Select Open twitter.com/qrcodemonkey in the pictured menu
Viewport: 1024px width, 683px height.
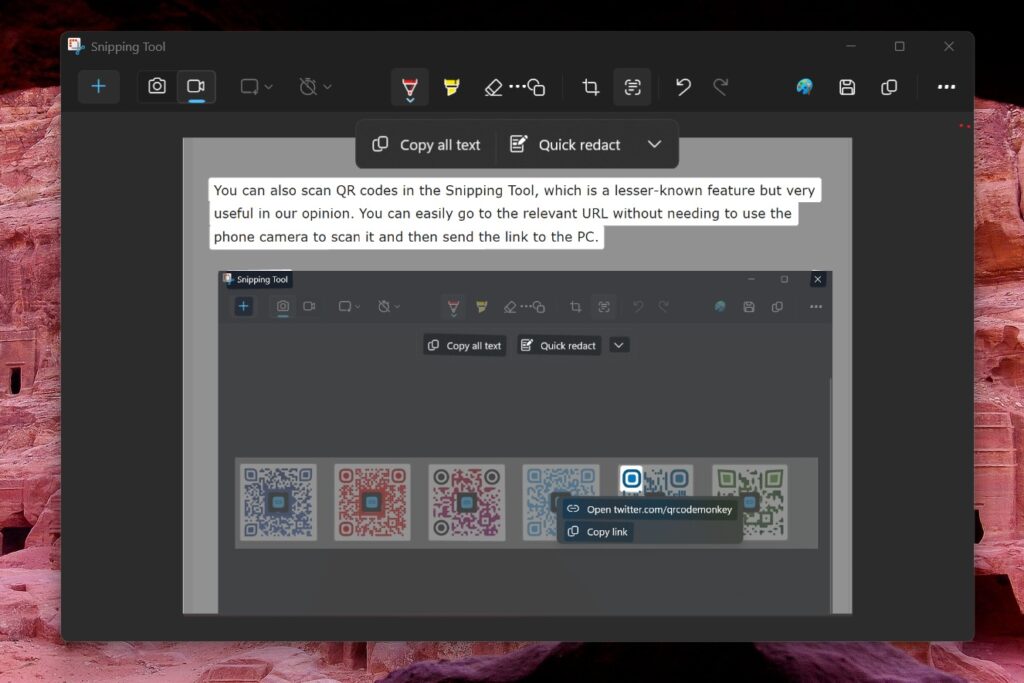pyautogui.click(x=652, y=509)
